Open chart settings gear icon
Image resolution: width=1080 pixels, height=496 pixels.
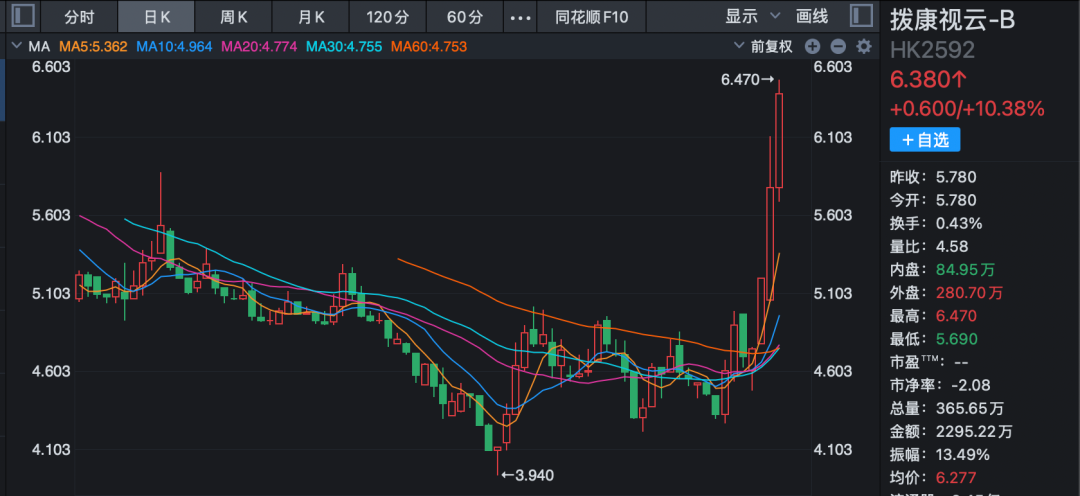864,46
